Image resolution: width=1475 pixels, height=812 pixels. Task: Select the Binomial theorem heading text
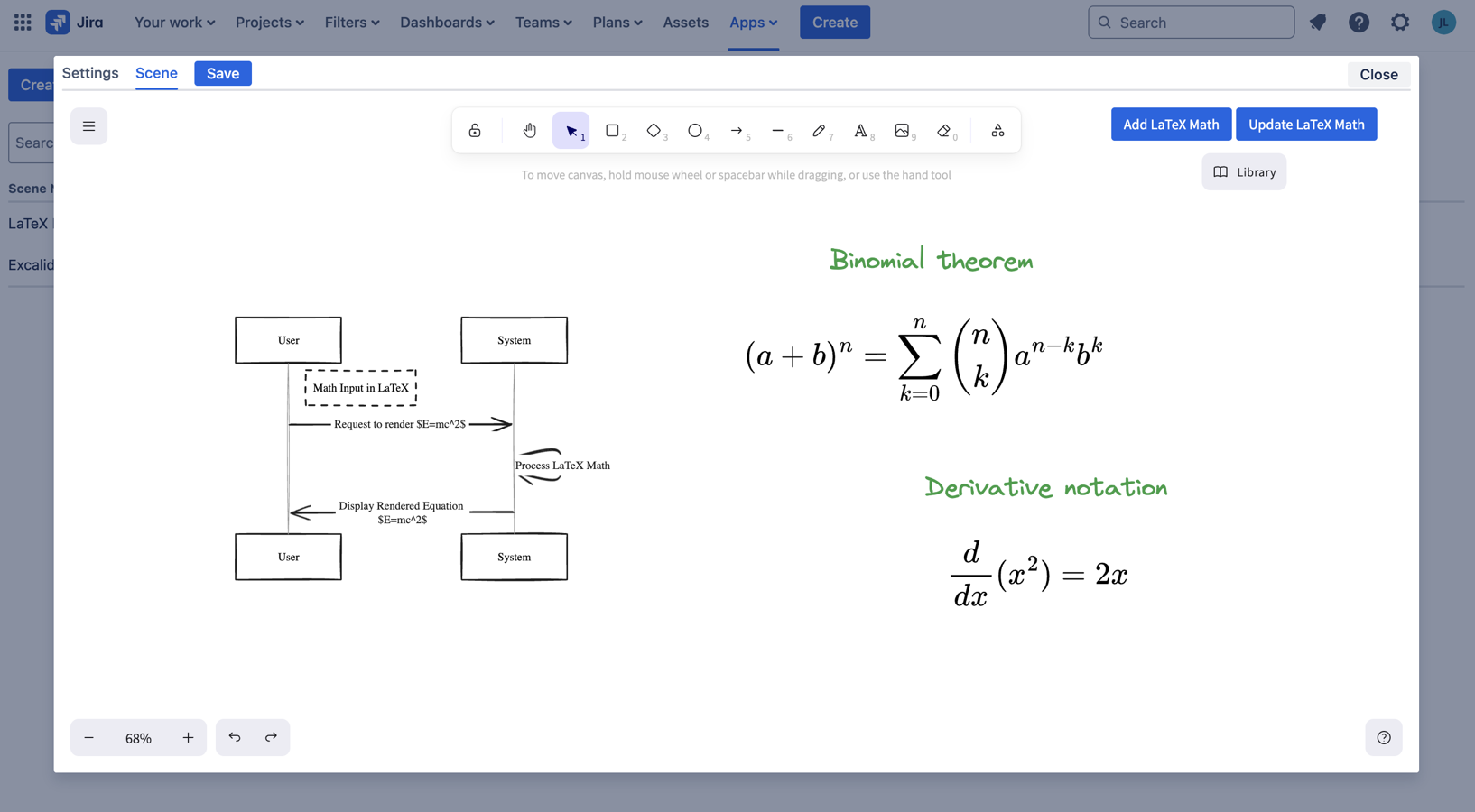coord(932,261)
